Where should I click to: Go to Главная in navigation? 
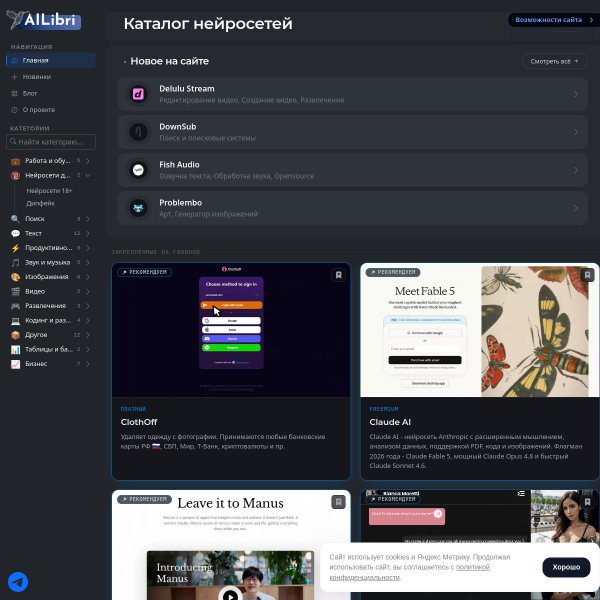click(x=51, y=60)
